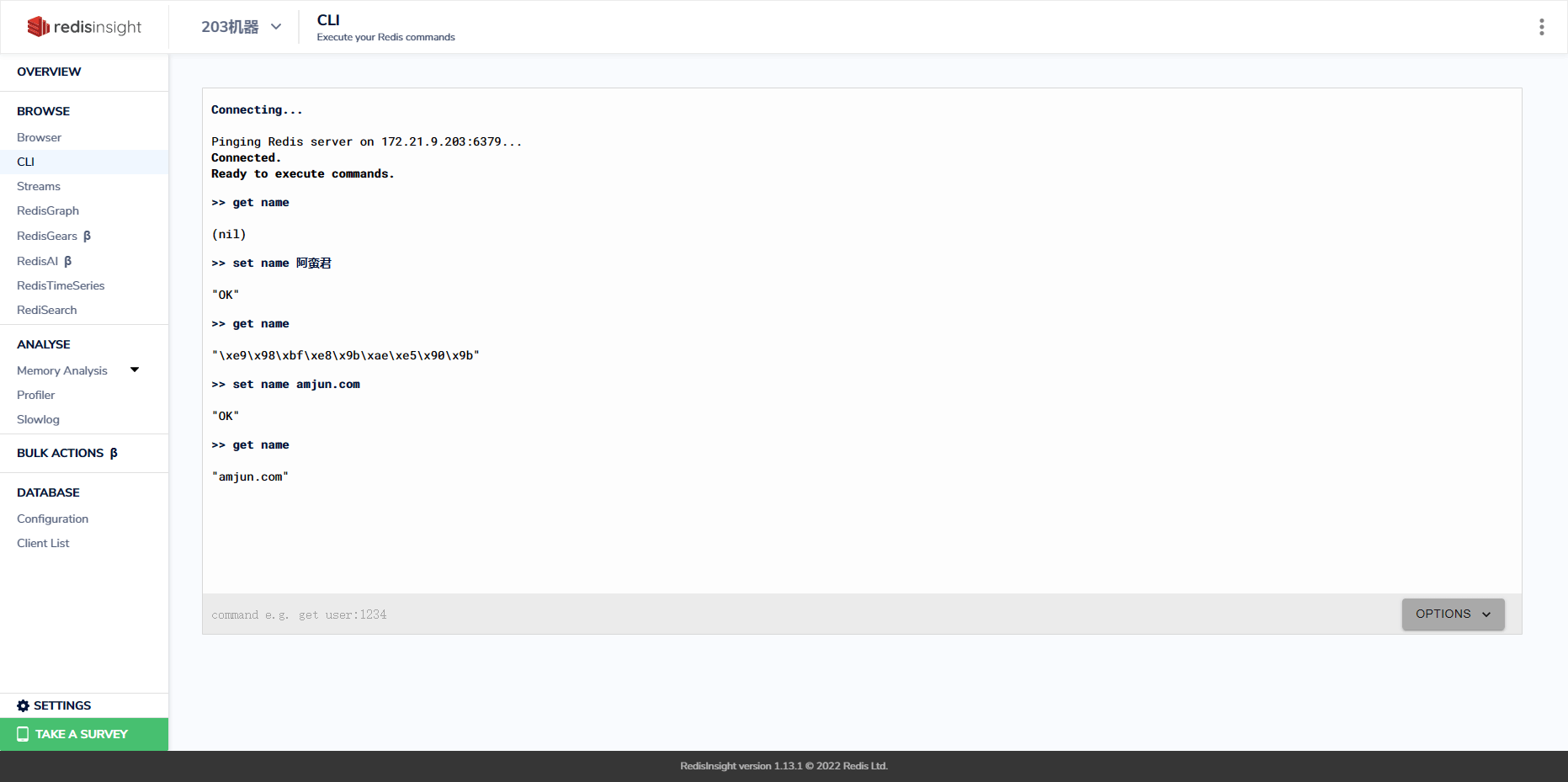Switch to the Browser section
This screenshot has width=1568, height=782.
point(39,137)
